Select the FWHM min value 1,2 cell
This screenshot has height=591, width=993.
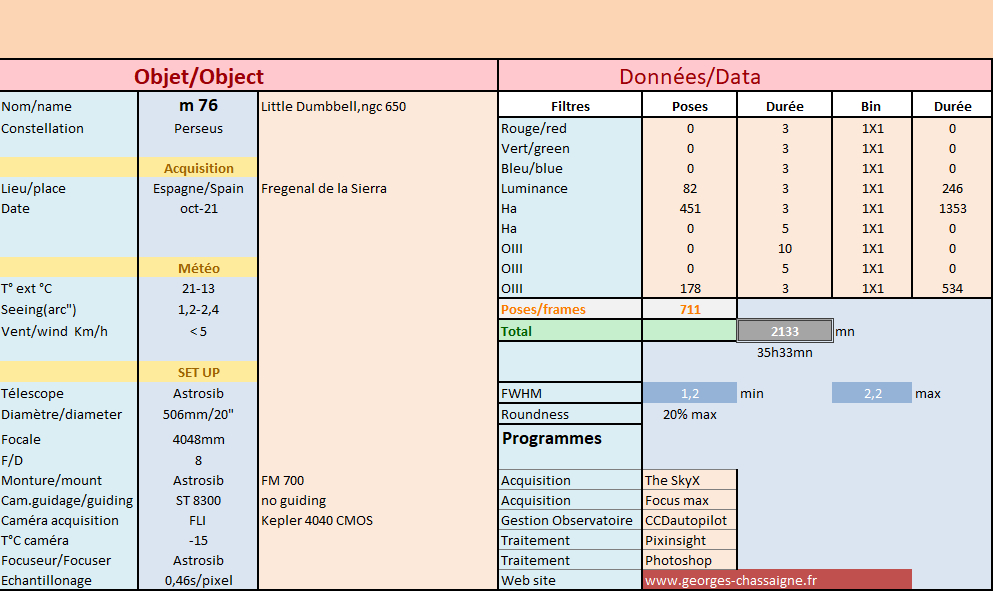click(x=690, y=393)
